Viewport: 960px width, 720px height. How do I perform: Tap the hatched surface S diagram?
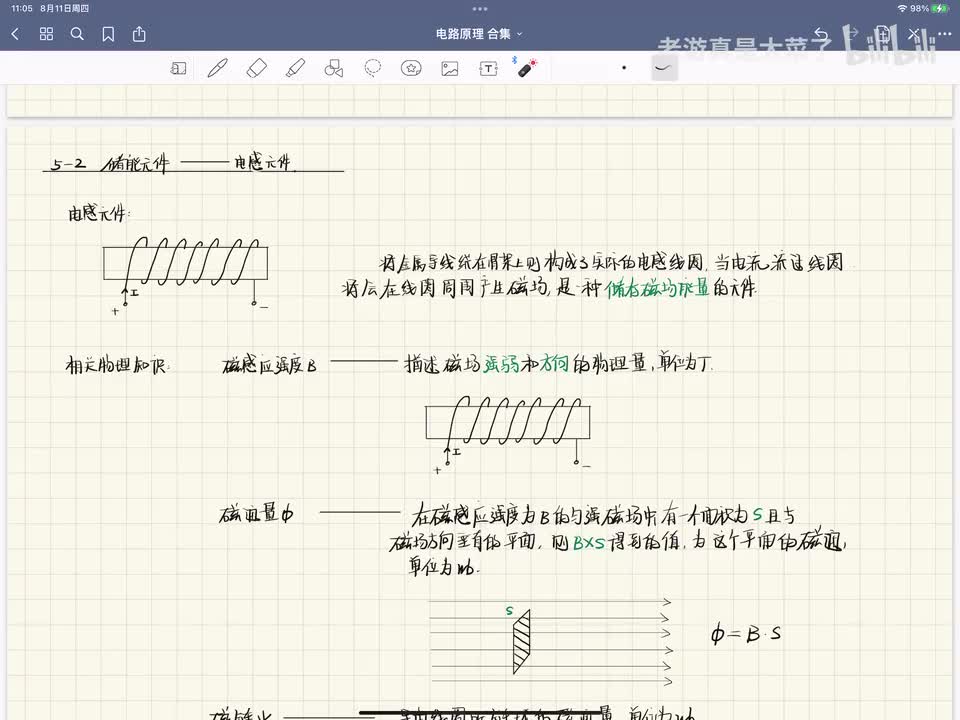click(521, 640)
